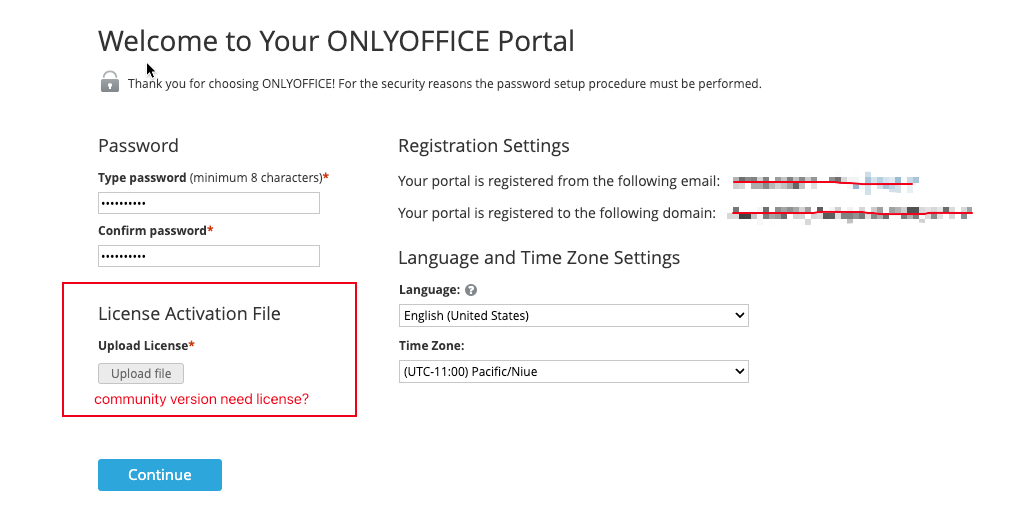The image size is (1029, 521).
Task: Click the Type password label
Action: tap(142, 178)
